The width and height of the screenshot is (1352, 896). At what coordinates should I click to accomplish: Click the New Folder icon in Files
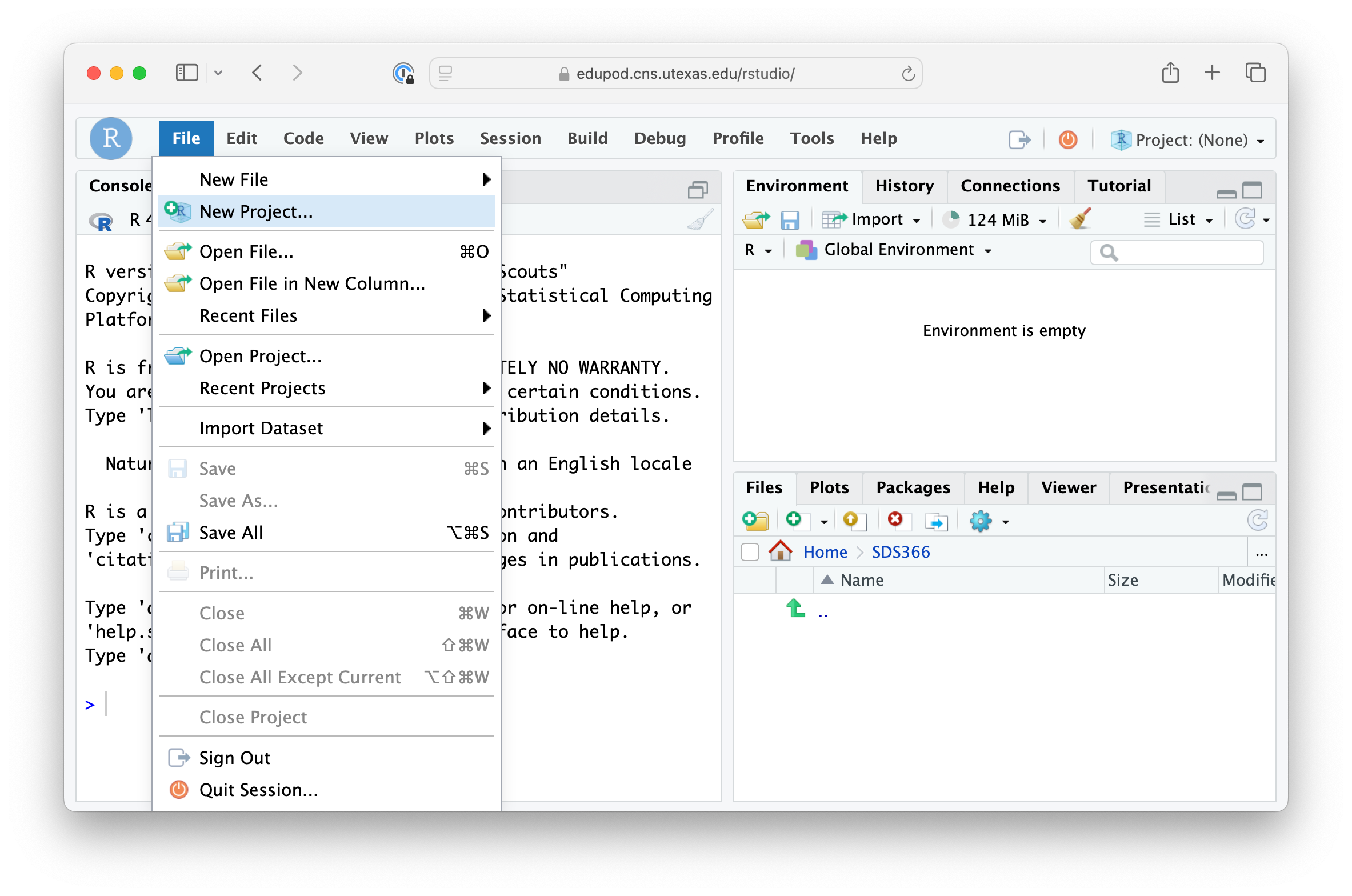(755, 521)
